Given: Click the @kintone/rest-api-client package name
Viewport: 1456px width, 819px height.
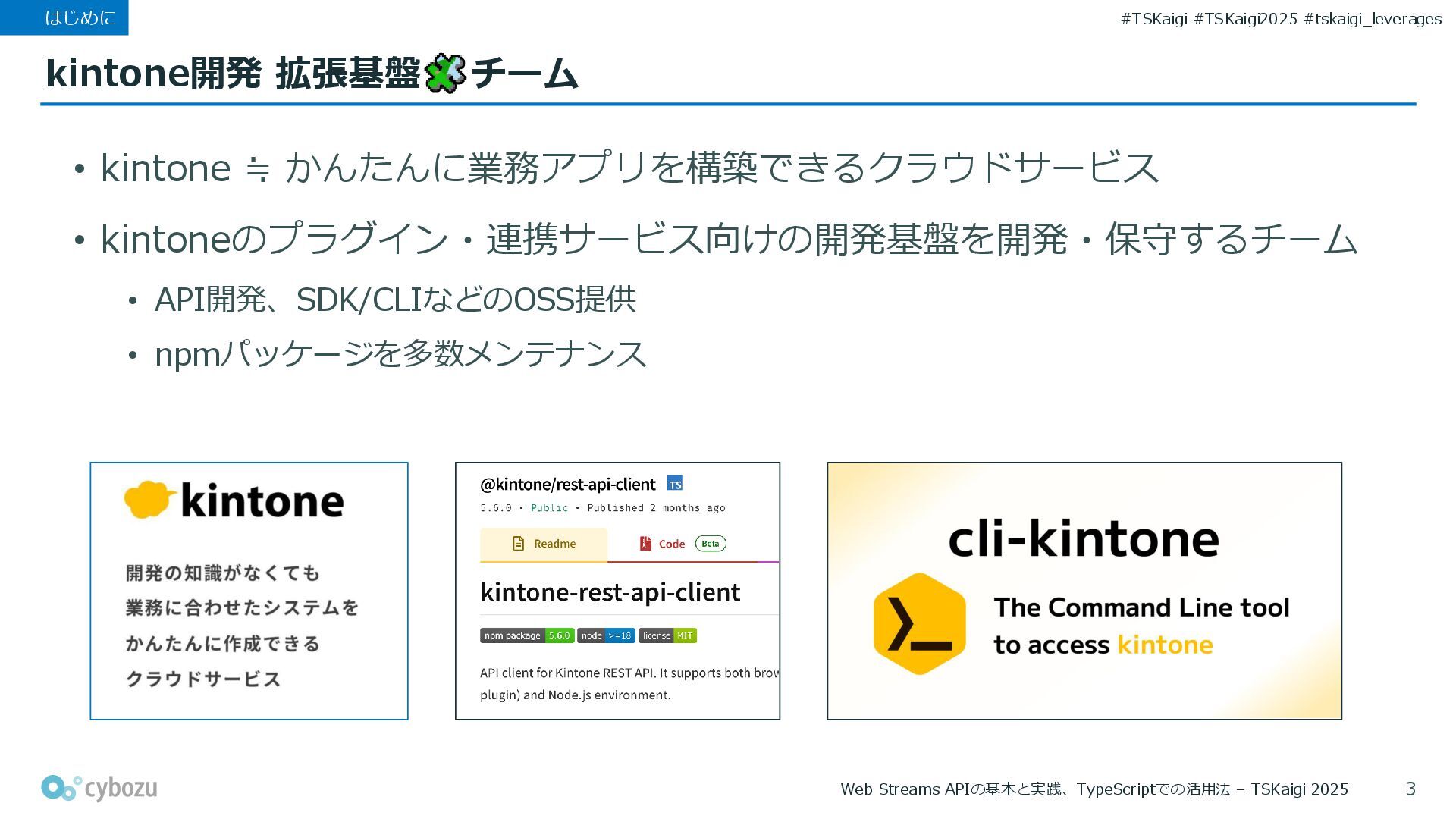Looking at the screenshot, I should pos(567,484).
